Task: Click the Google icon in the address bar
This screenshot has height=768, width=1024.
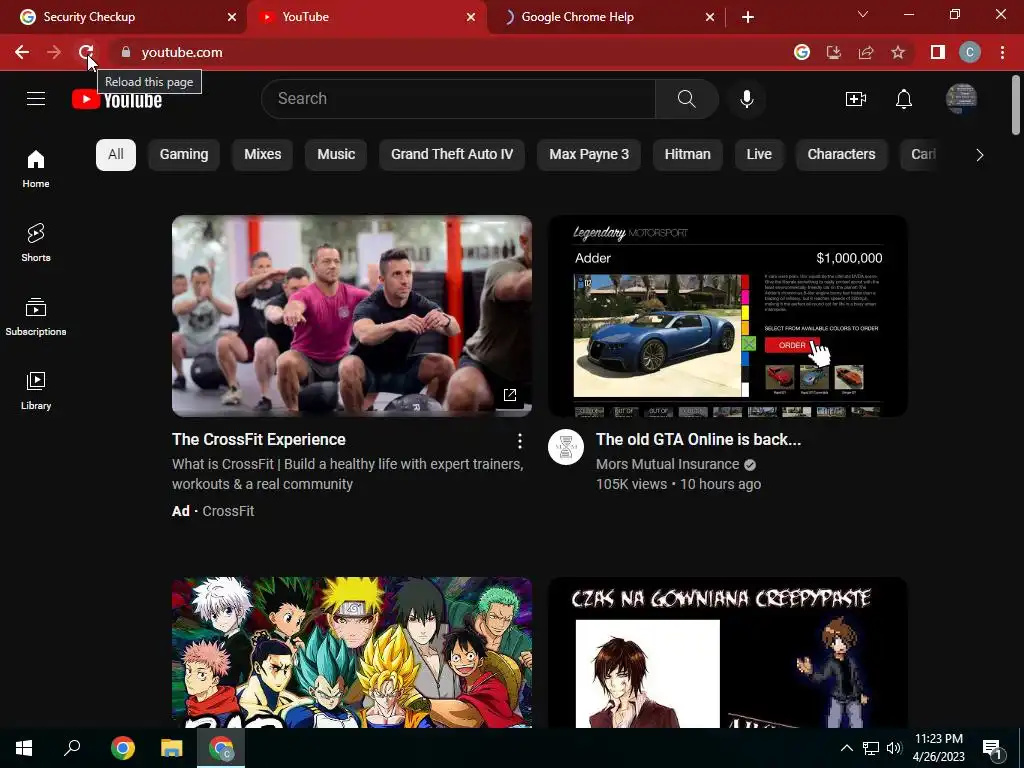Action: click(802, 52)
